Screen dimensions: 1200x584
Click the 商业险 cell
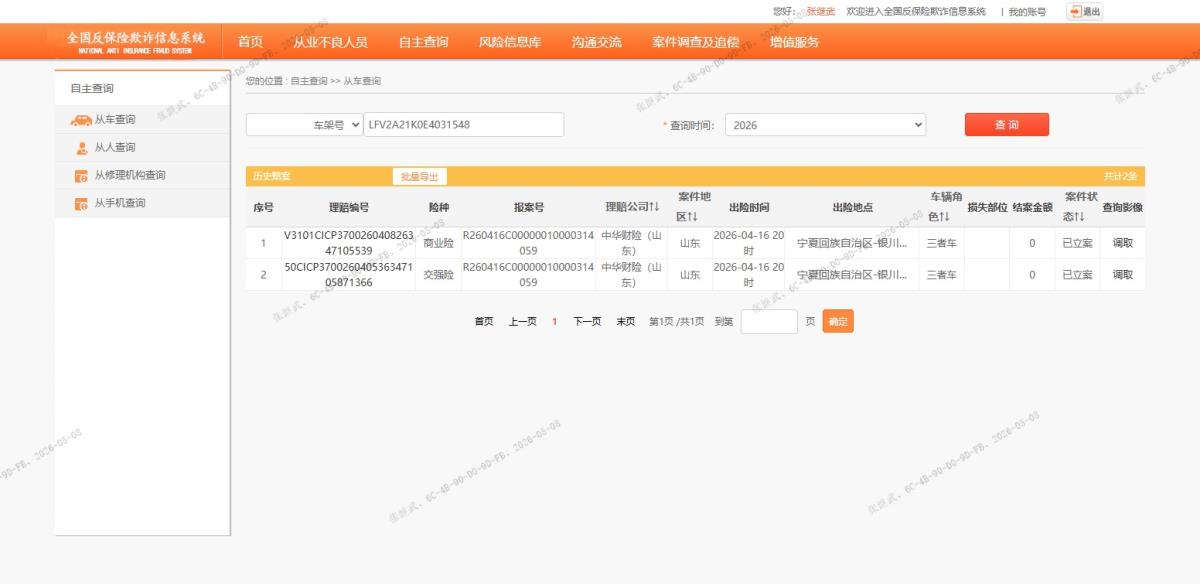tap(438, 243)
